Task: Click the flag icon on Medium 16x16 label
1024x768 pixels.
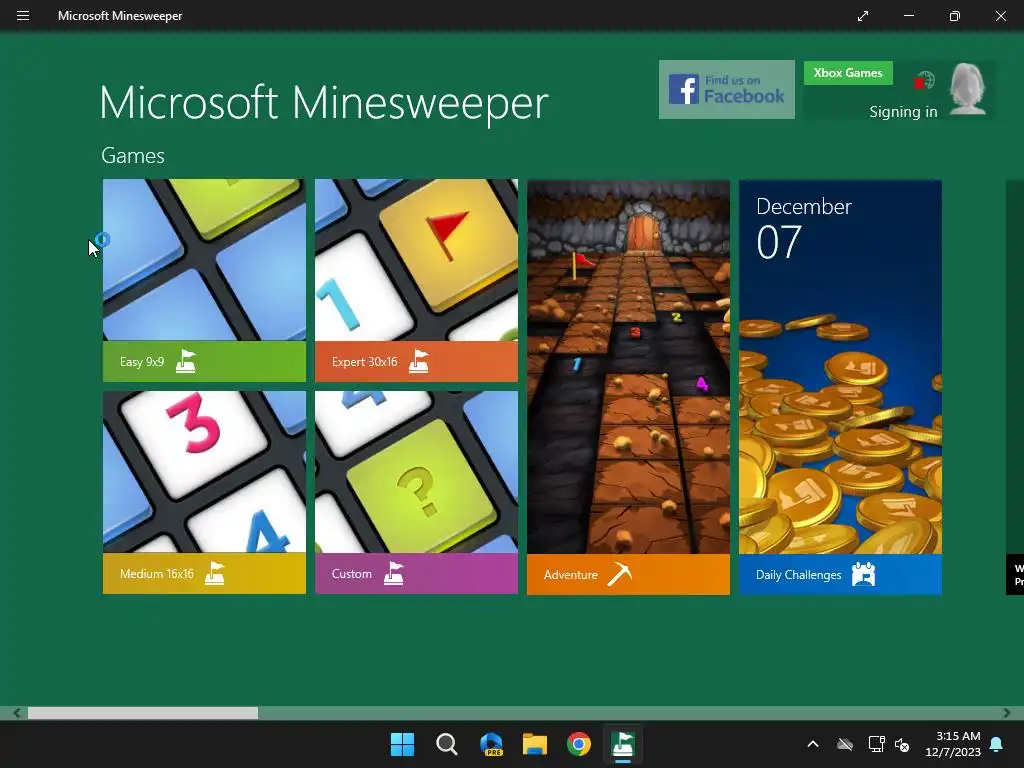Action: [215, 573]
